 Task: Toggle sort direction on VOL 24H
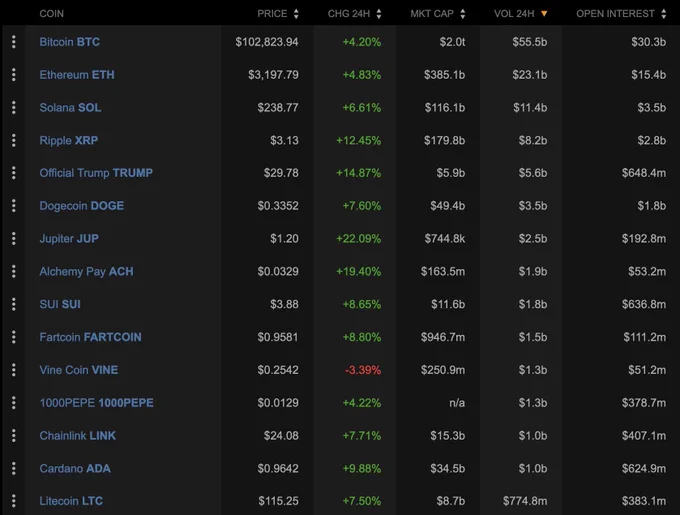click(x=520, y=14)
